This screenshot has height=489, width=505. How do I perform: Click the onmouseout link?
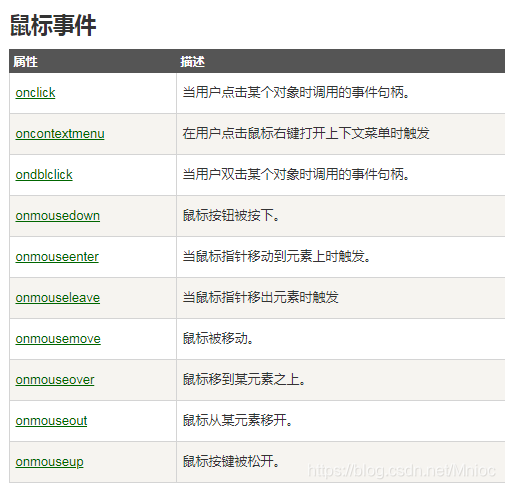tap(51, 421)
